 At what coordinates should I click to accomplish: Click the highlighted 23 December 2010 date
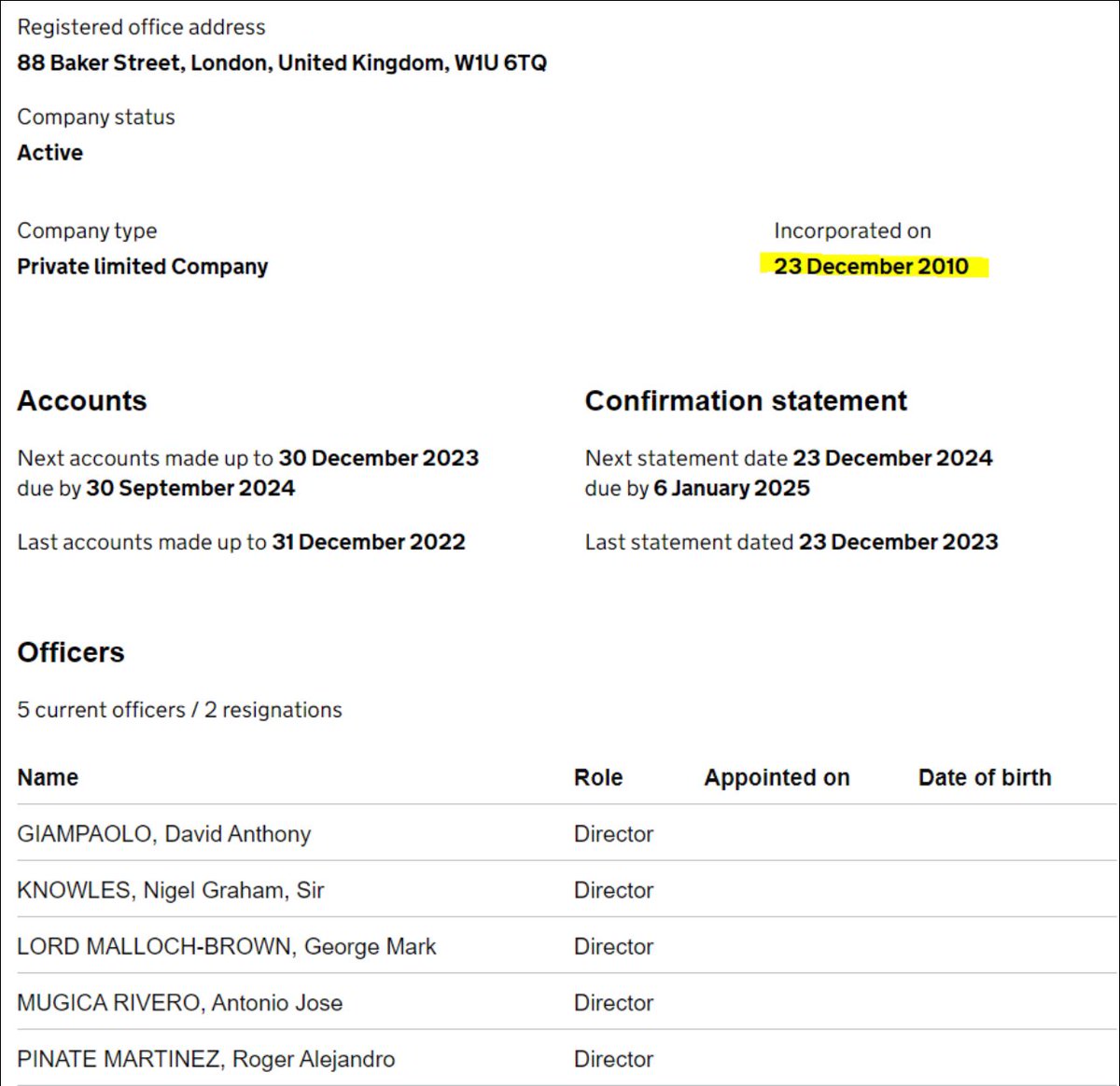click(x=871, y=267)
